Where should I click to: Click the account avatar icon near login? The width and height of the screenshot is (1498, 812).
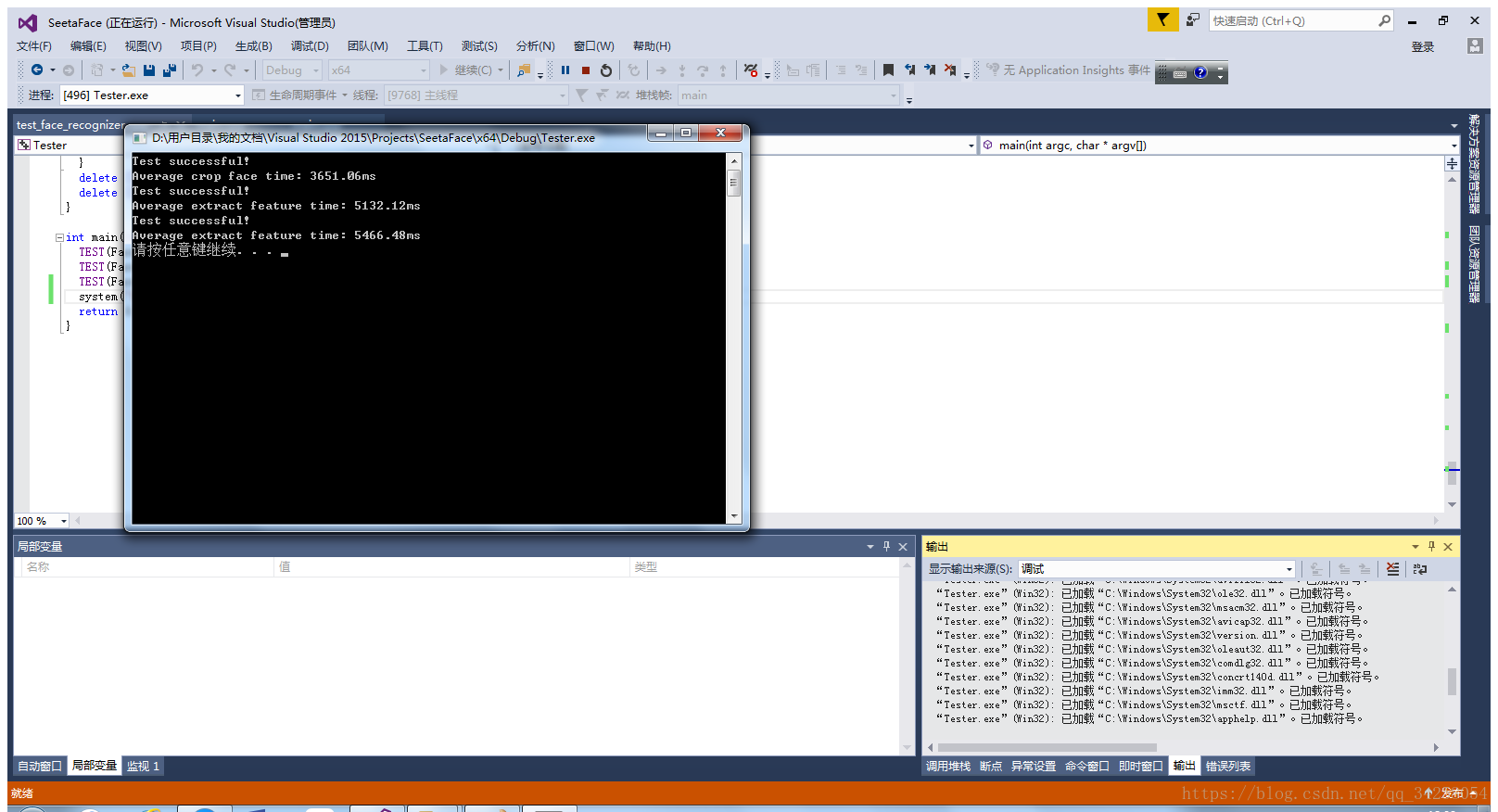1475,45
